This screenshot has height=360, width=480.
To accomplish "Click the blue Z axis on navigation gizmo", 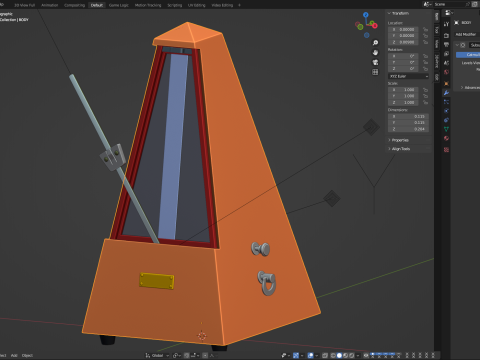I will click(x=366, y=15).
